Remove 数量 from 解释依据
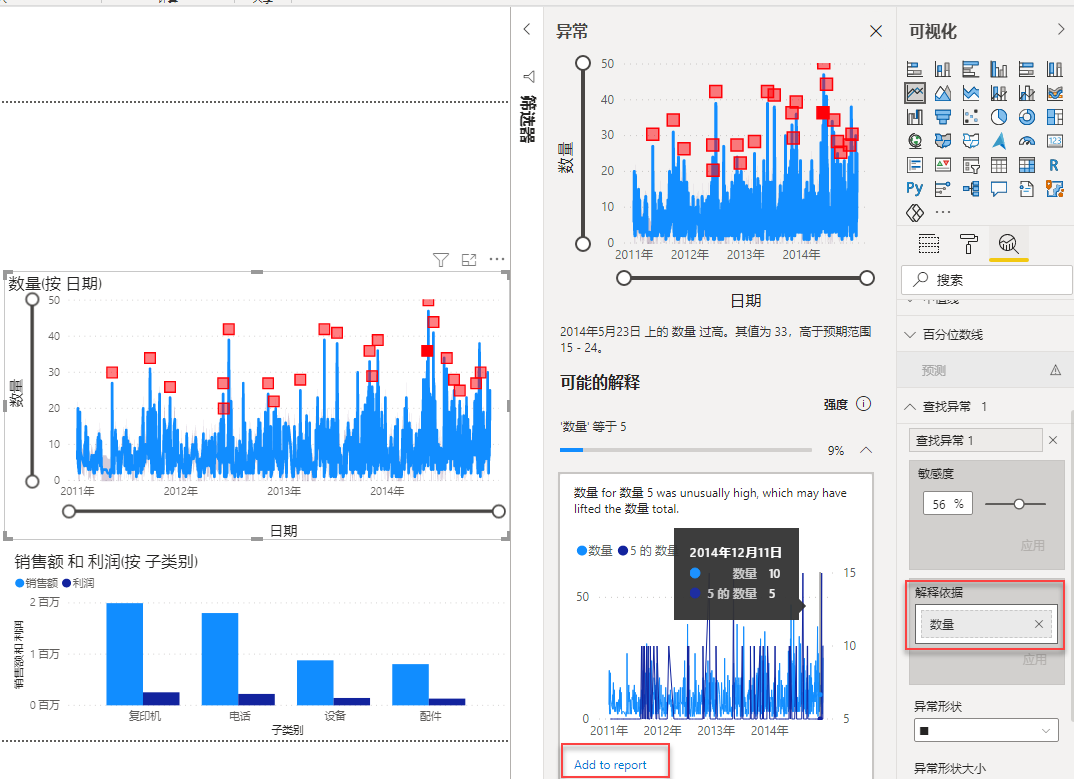Image resolution: width=1074 pixels, height=779 pixels. coord(1039,624)
